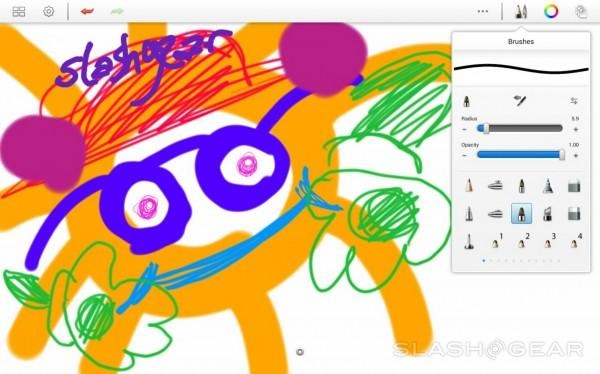Open the layers icon at top right
Image resolution: width=600 pixels, height=374 pixels.
[x=581, y=12]
